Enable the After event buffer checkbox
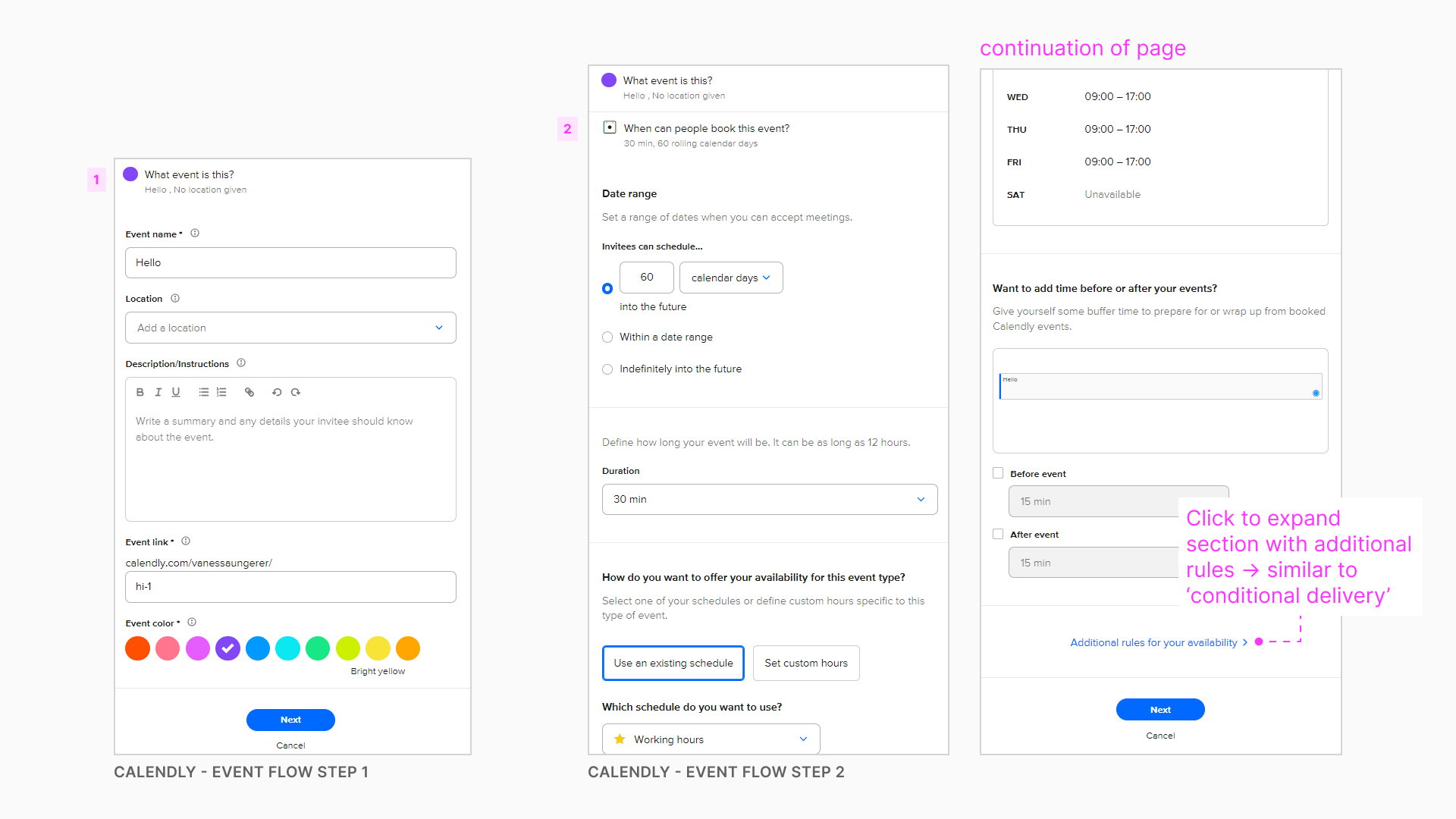This screenshot has height=819, width=1456. click(998, 534)
